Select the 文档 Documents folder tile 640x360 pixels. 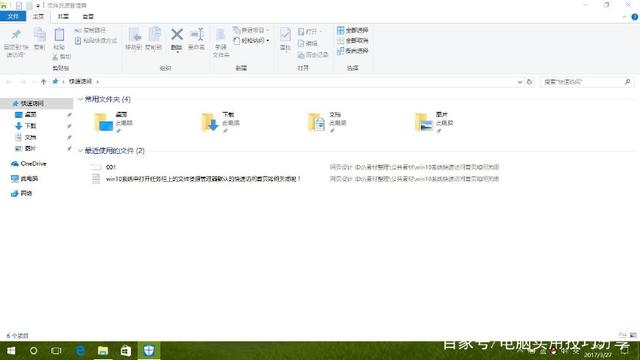328,122
